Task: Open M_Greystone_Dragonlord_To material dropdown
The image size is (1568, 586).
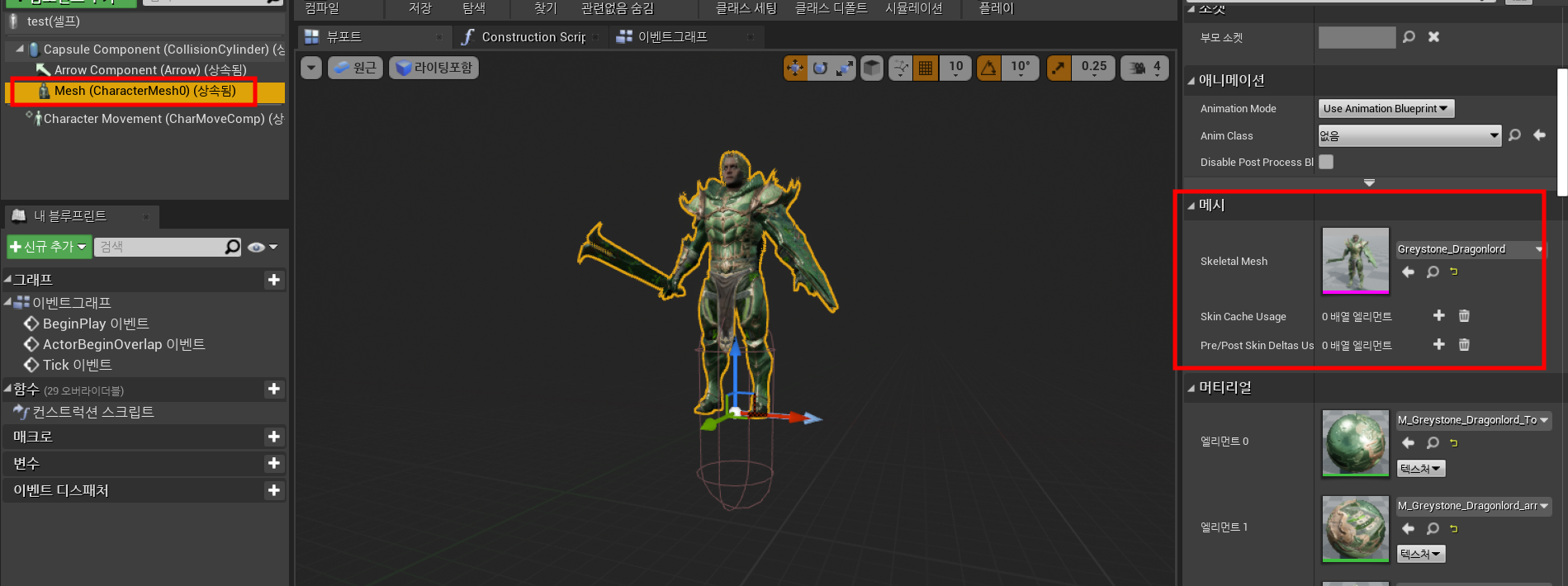Action: [x=1473, y=420]
